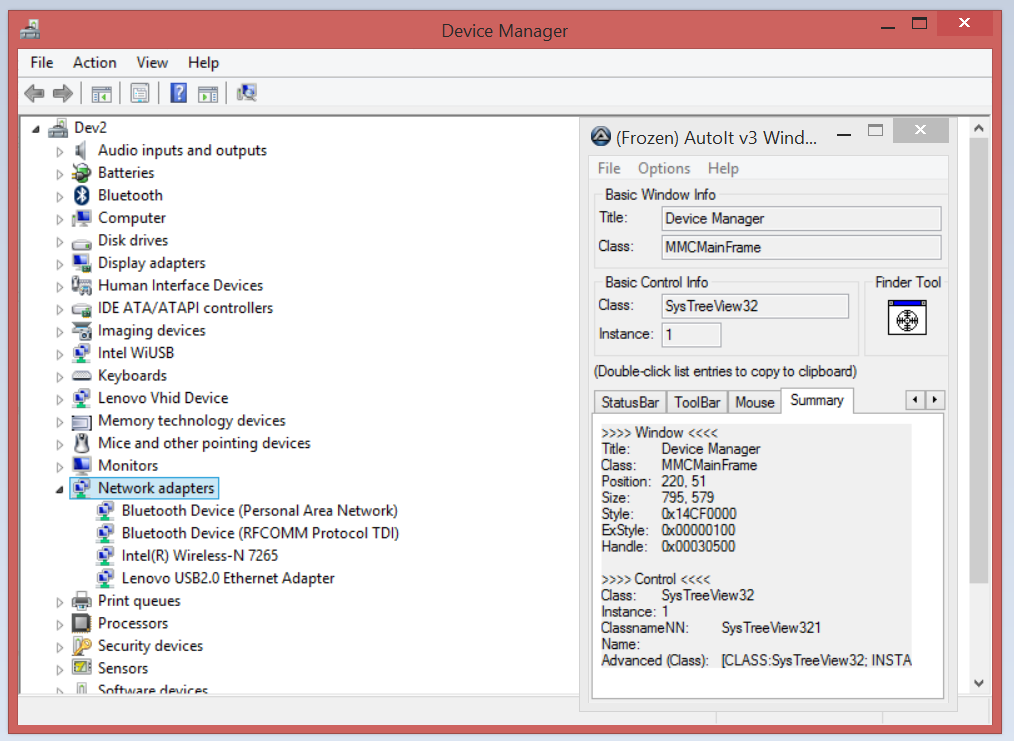Screen dimensions: 1014x741
Task: Click the Back arrow toolbar icon
Action: pyautogui.click(x=34, y=94)
